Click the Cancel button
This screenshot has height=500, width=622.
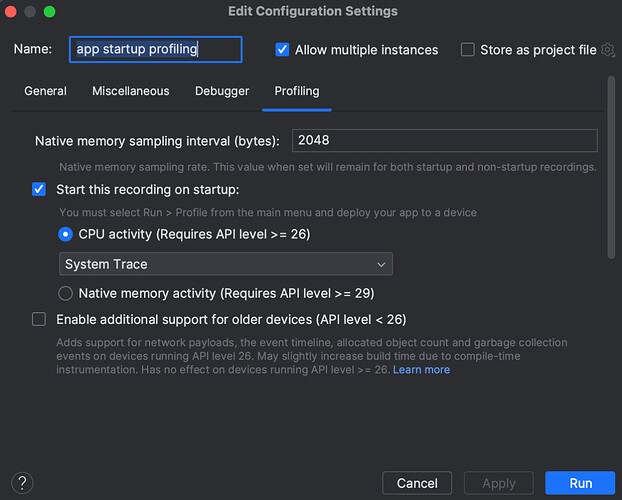(x=417, y=483)
